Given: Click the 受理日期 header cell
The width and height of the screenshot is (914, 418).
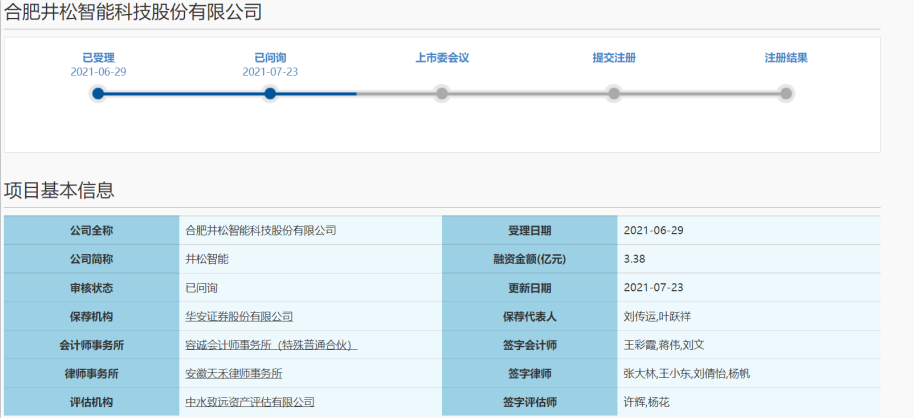Looking at the screenshot, I should pos(530,230).
